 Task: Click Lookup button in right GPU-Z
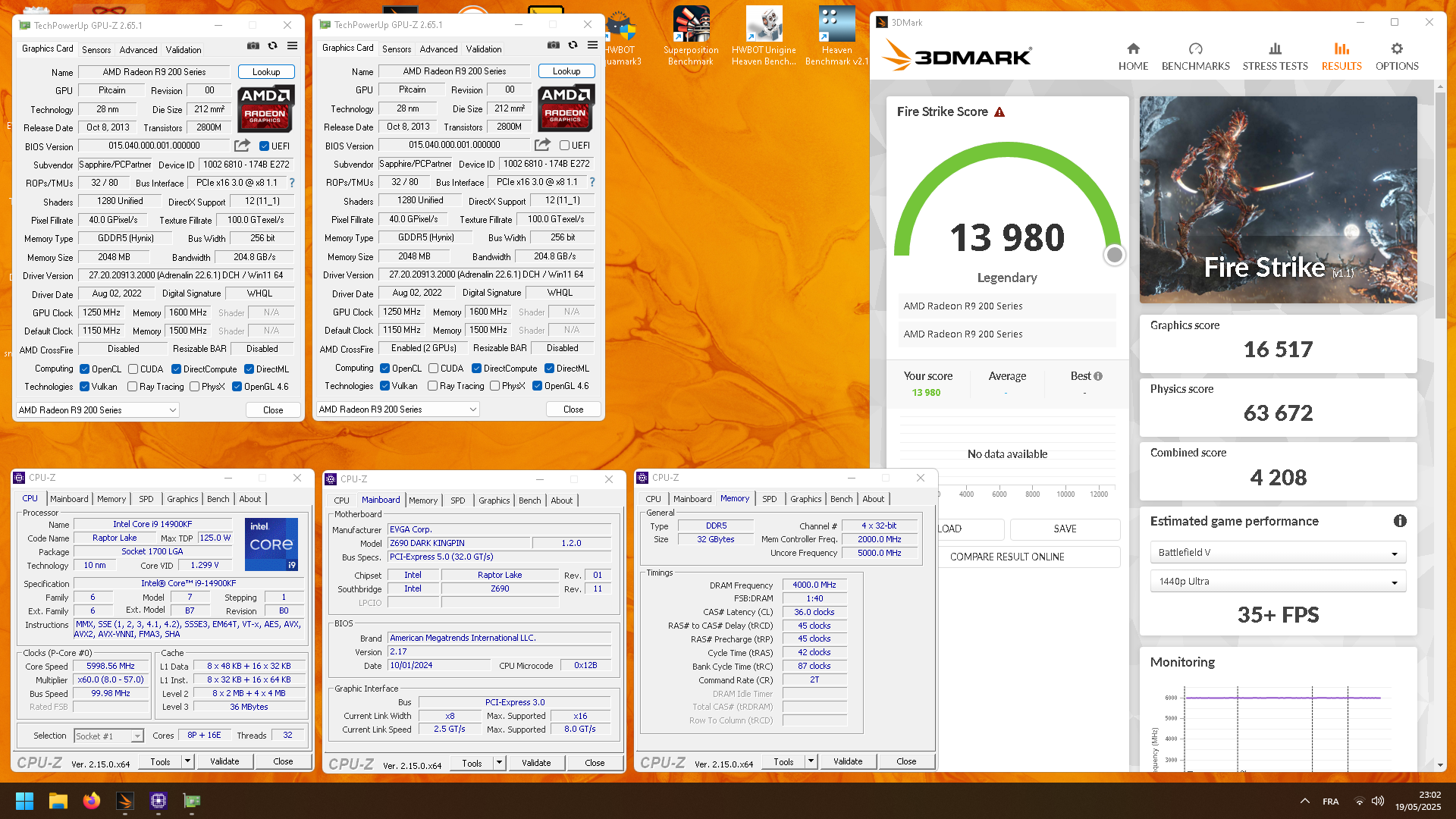click(x=566, y=71)
